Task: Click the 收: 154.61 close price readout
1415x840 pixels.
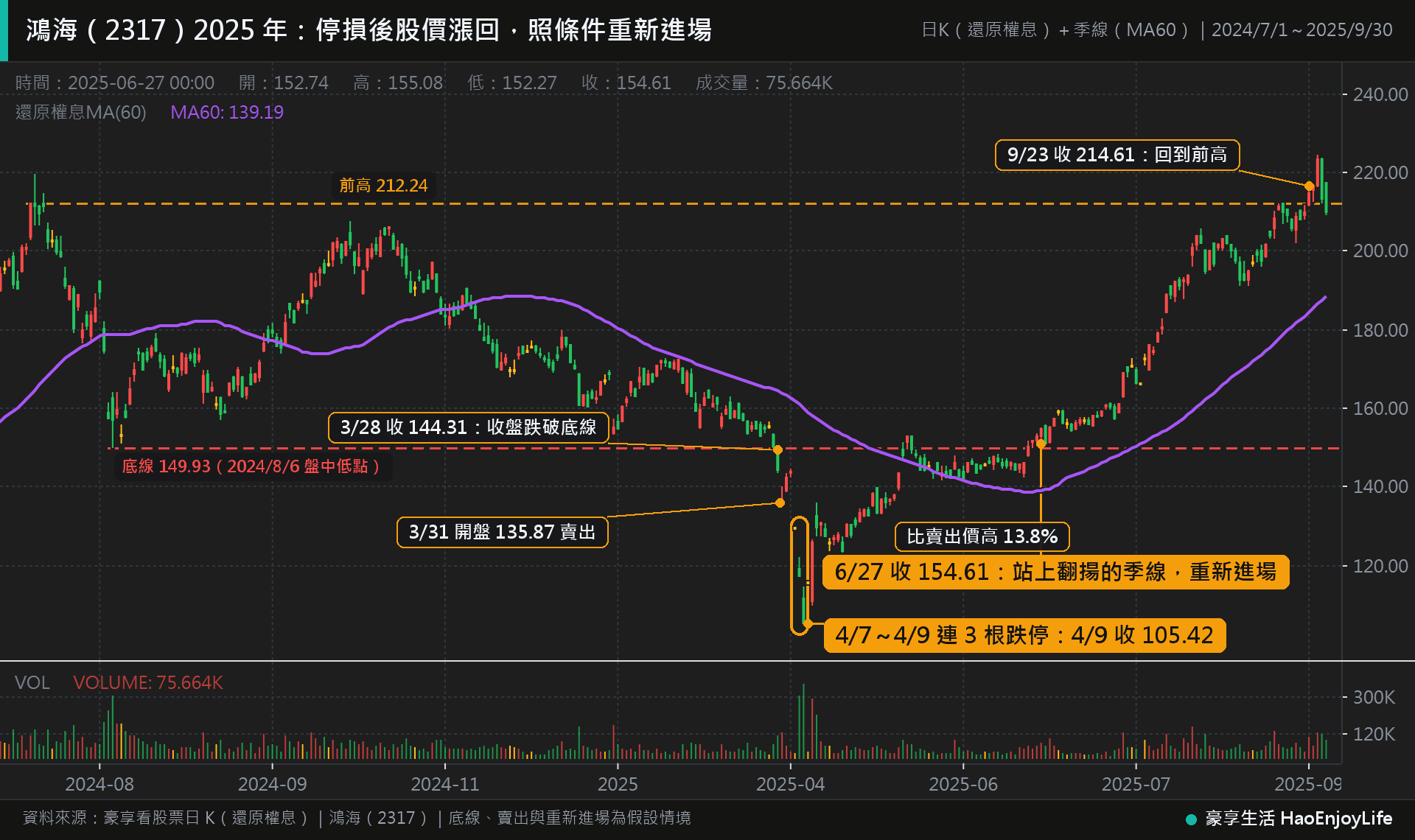Action: pos(626,83)
